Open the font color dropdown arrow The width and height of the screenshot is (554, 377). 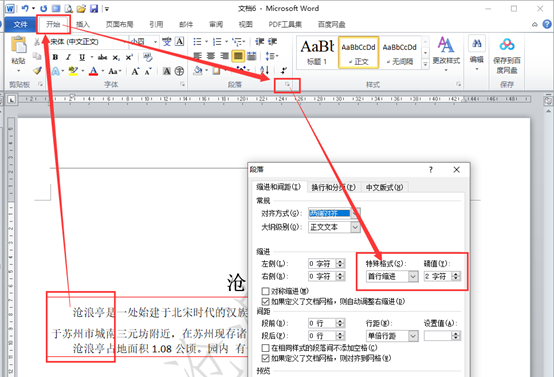[x=103, y=71]
